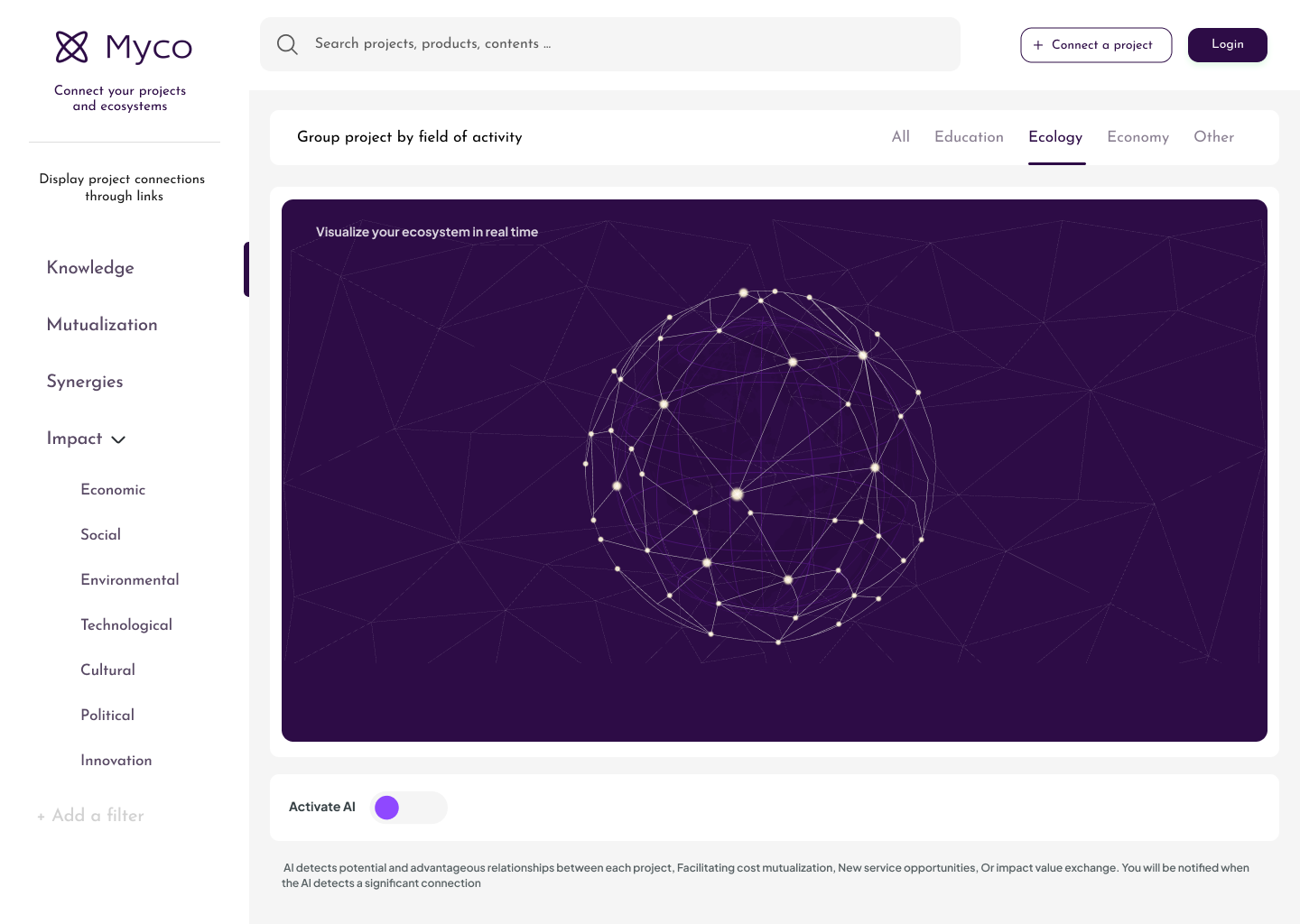The height and width of the screenshot is (924, 1300).
Task: Select the Innovation impact filter
Action: point(116,761)
